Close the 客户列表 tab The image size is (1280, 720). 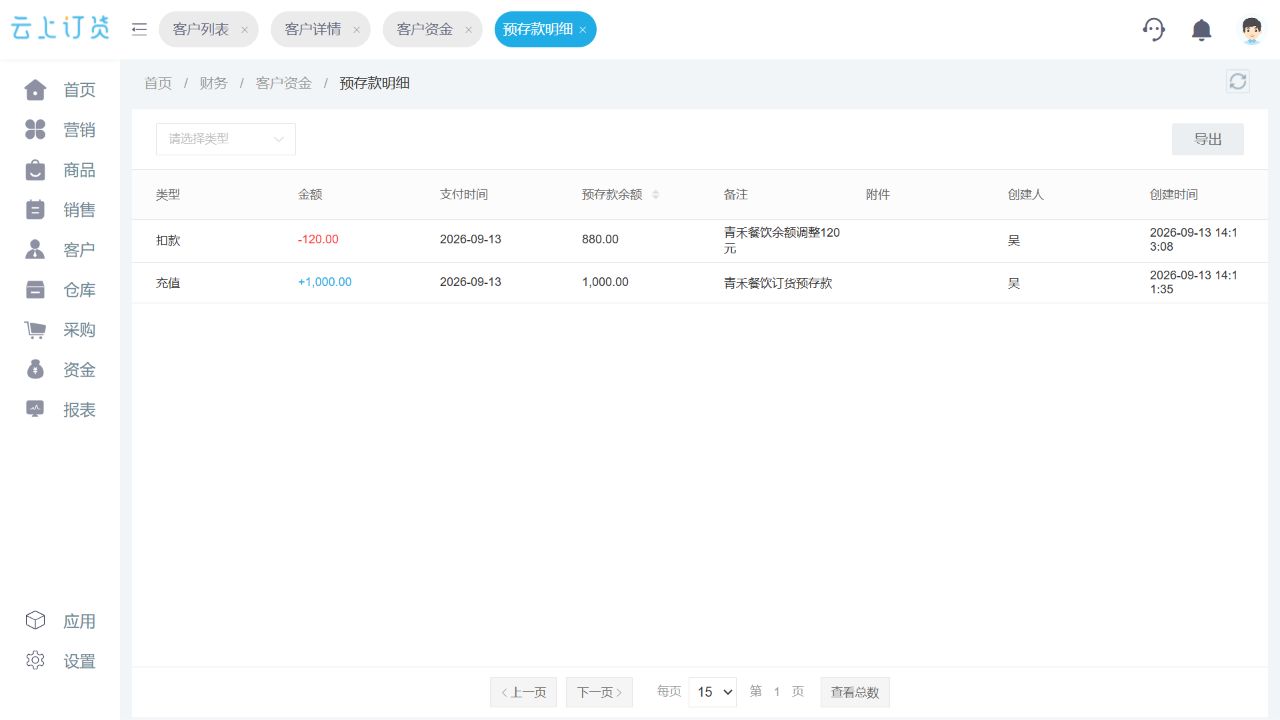[244, 30]
